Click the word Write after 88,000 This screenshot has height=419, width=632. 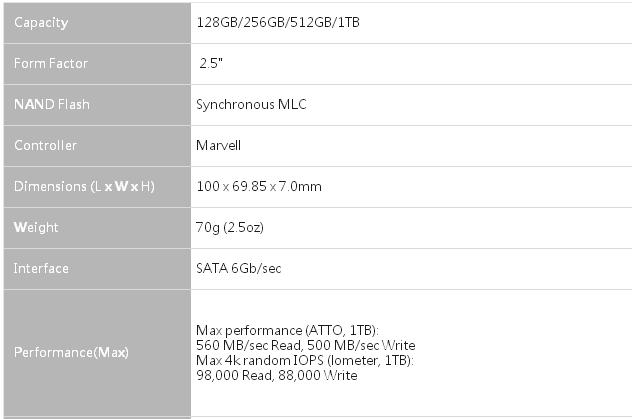341,375
